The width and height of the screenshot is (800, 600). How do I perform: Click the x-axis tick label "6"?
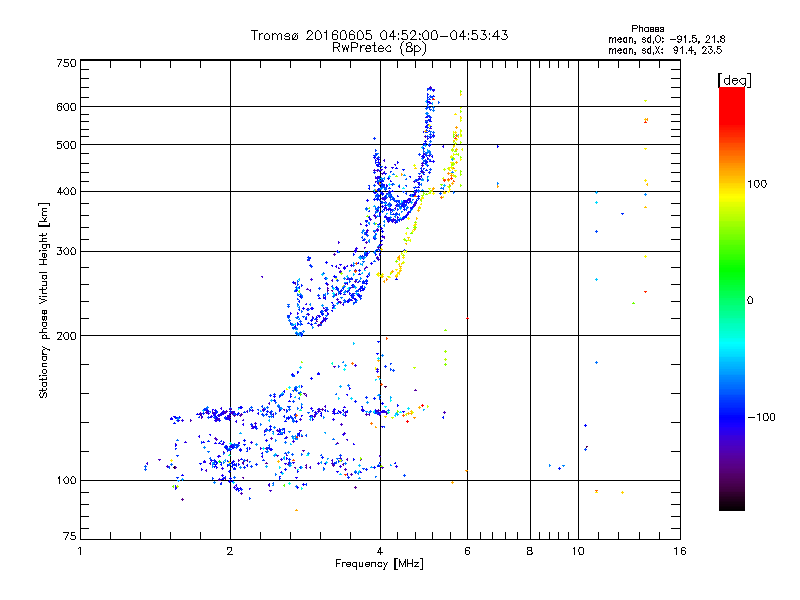pyautogui.click(x=467, y=551)
